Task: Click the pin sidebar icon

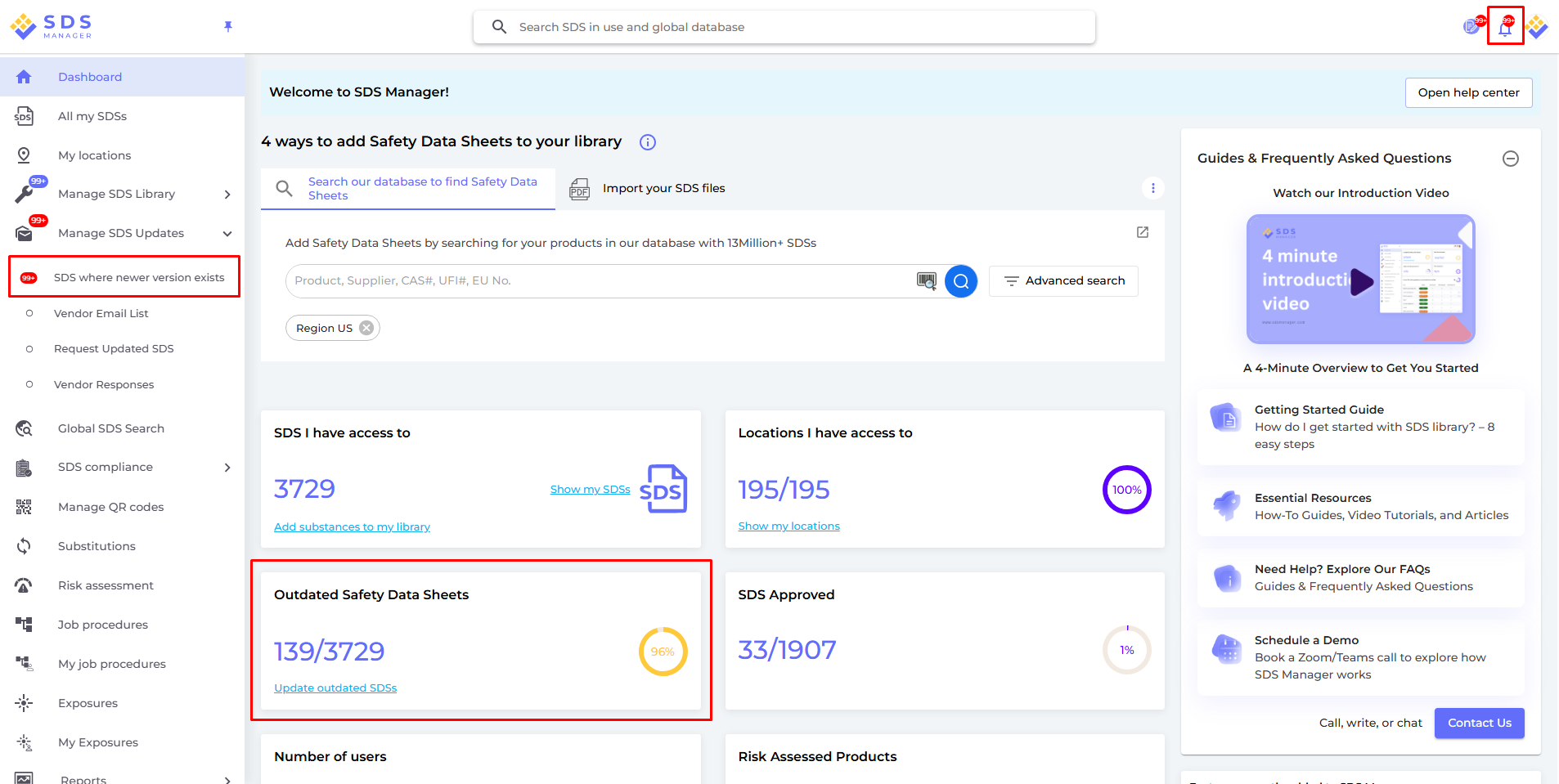Action: [228, 27]
